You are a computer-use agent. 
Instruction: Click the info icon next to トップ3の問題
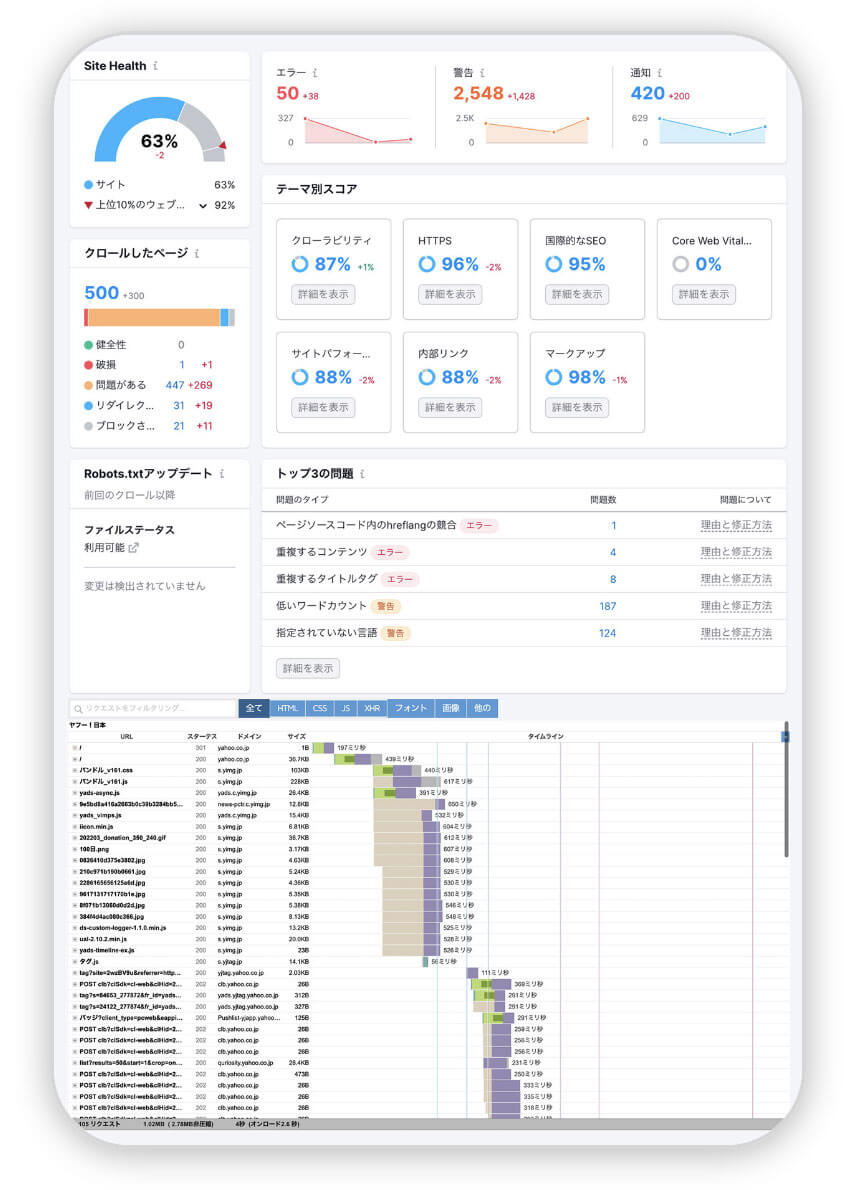[362, 474]
